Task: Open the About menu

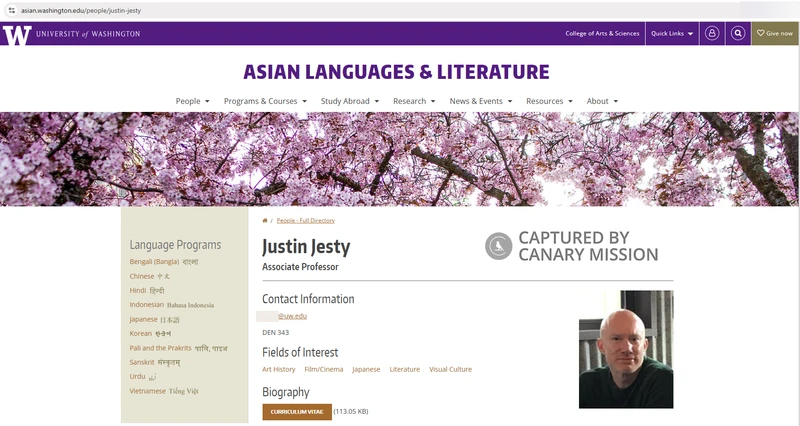Action: pos(603,101)
